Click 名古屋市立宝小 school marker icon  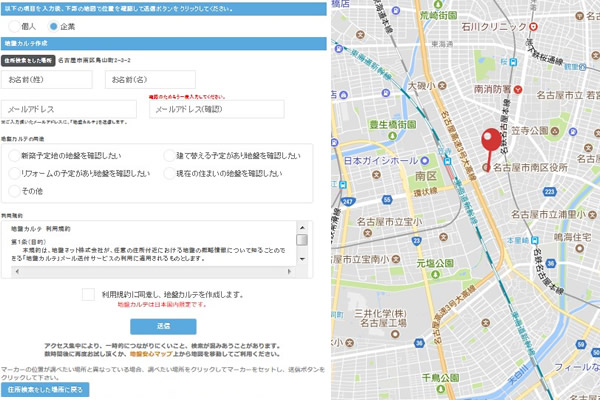367,233
